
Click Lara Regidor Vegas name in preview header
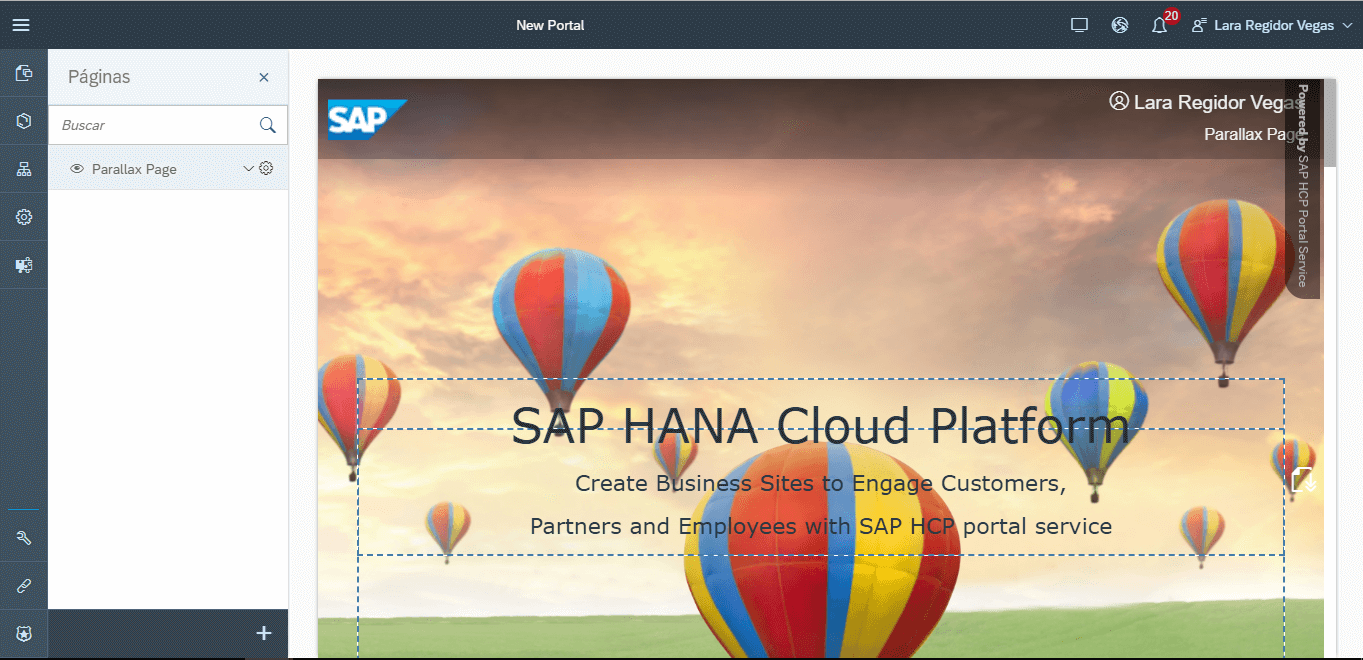(x=1217, y=102)
